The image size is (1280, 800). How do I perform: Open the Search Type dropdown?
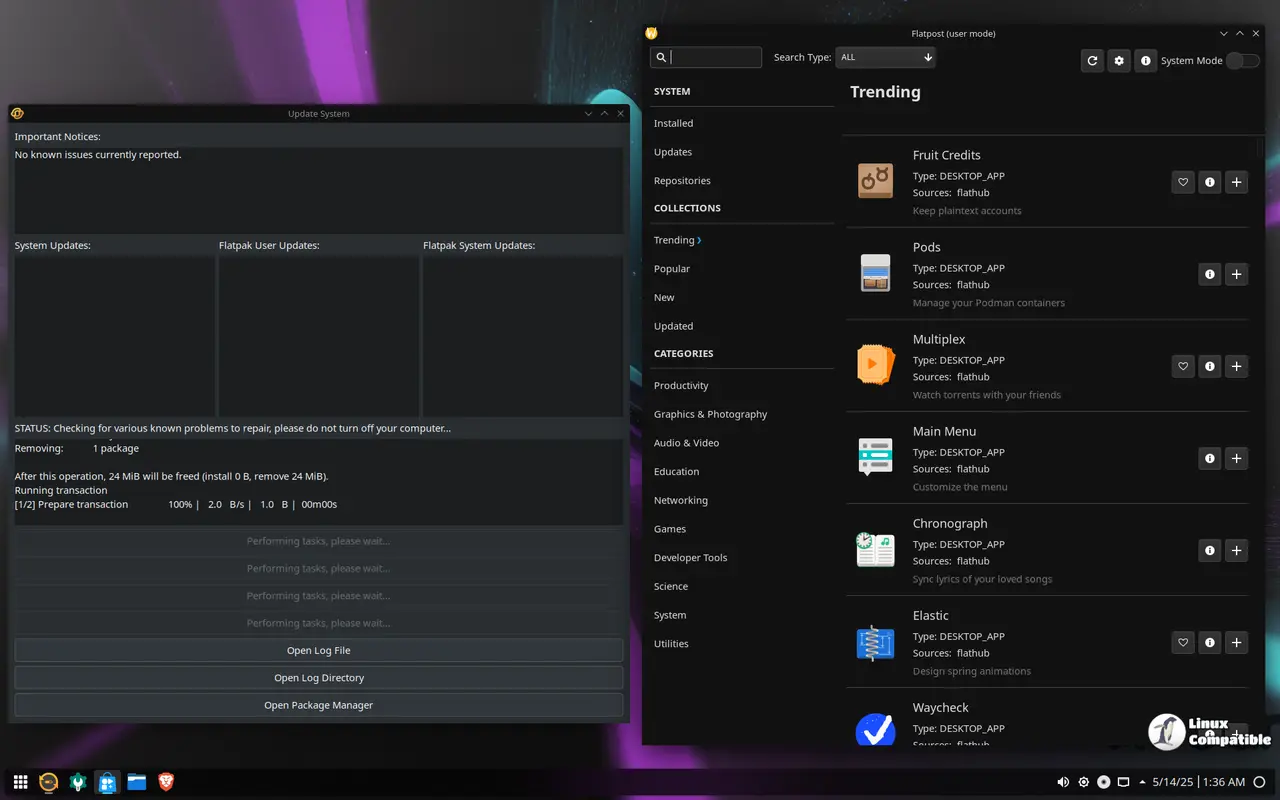pos(885,58)
